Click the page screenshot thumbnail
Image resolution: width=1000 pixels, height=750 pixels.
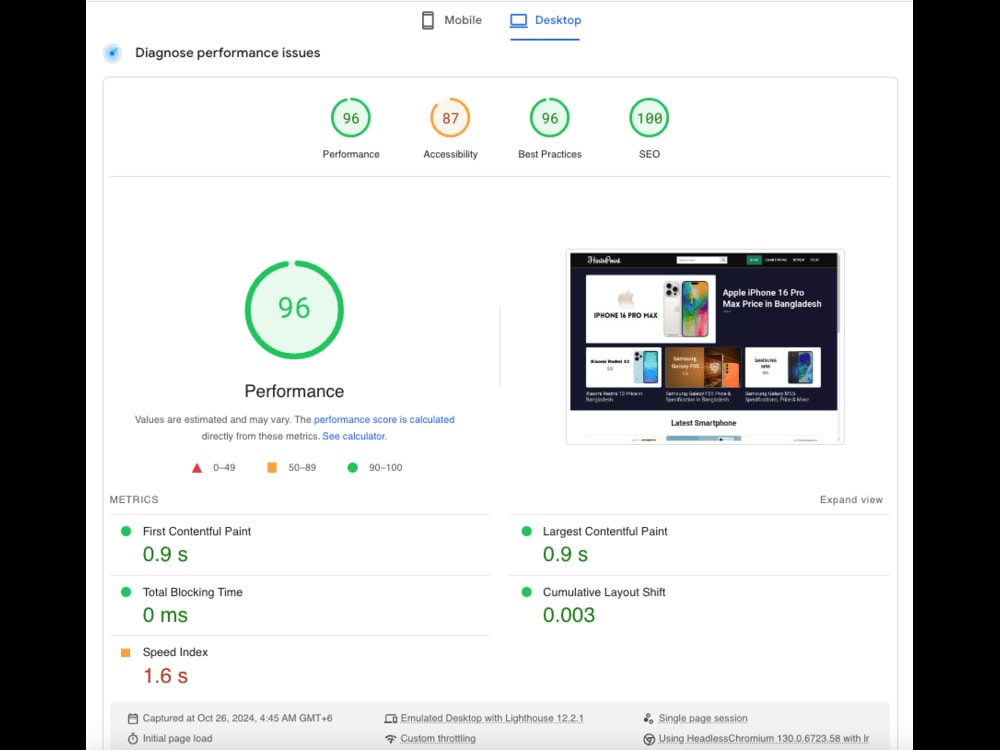pos(705,347)
